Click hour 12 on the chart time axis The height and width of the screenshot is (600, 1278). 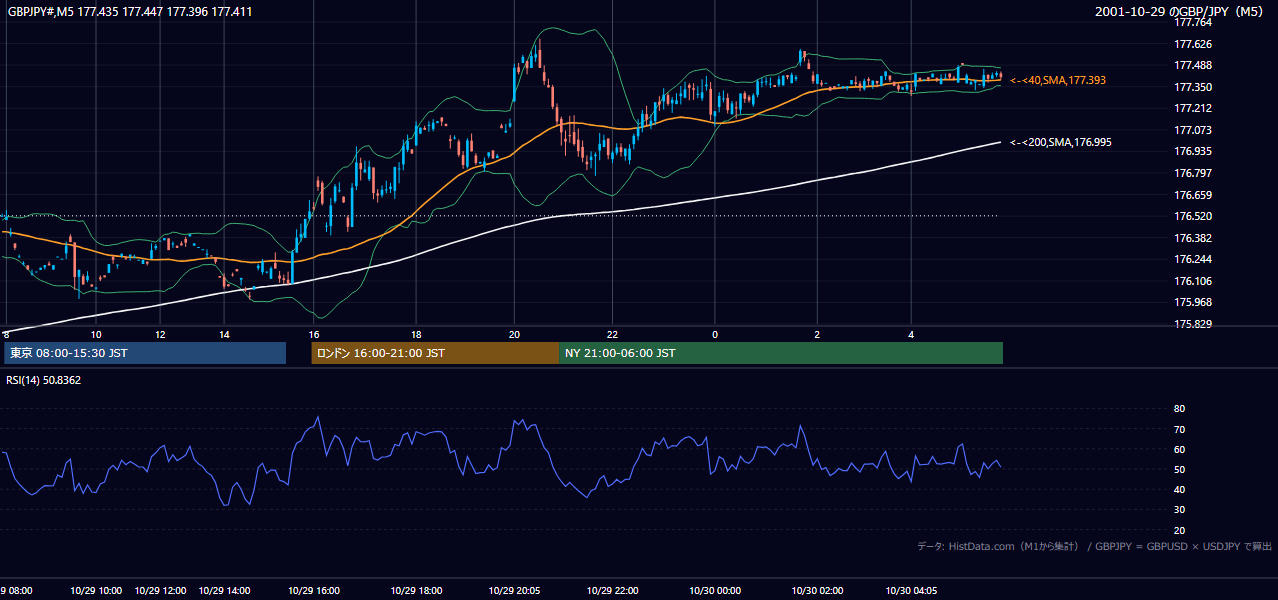pyautogui.click(x=161, y=334)
